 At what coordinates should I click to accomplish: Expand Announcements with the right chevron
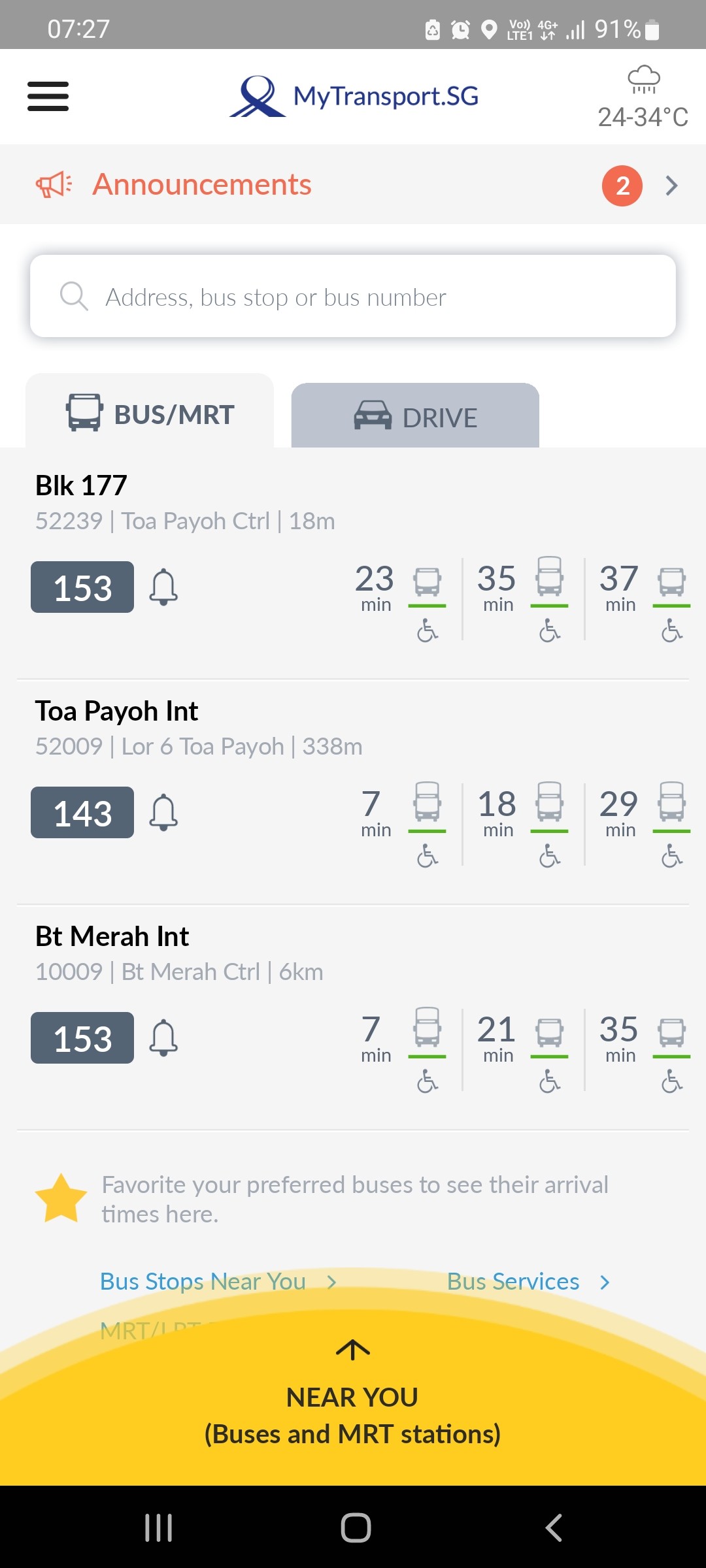click(671, 186)
